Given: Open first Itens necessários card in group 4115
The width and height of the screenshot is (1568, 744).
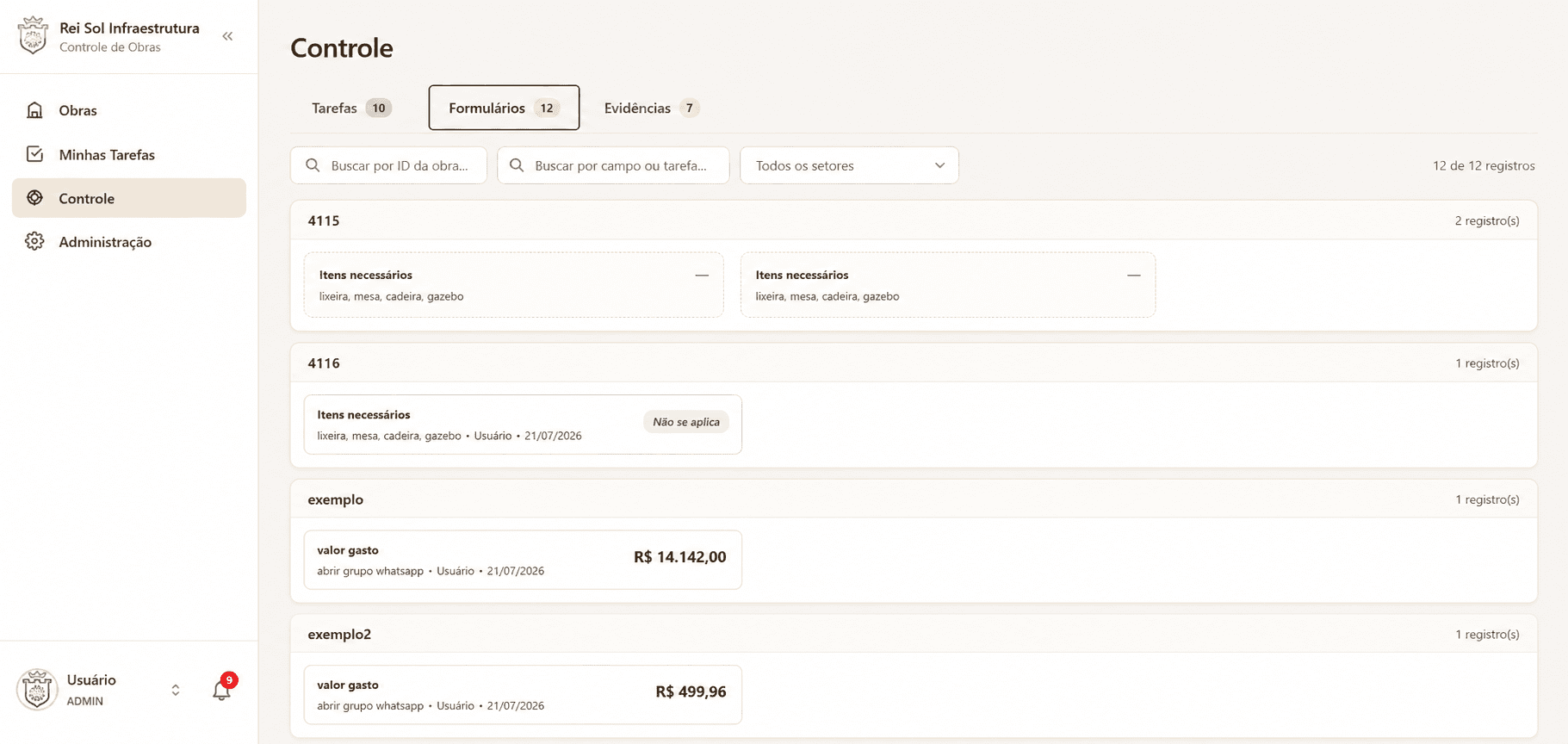Looking at the screenshot, I should (x=514, y=285).
